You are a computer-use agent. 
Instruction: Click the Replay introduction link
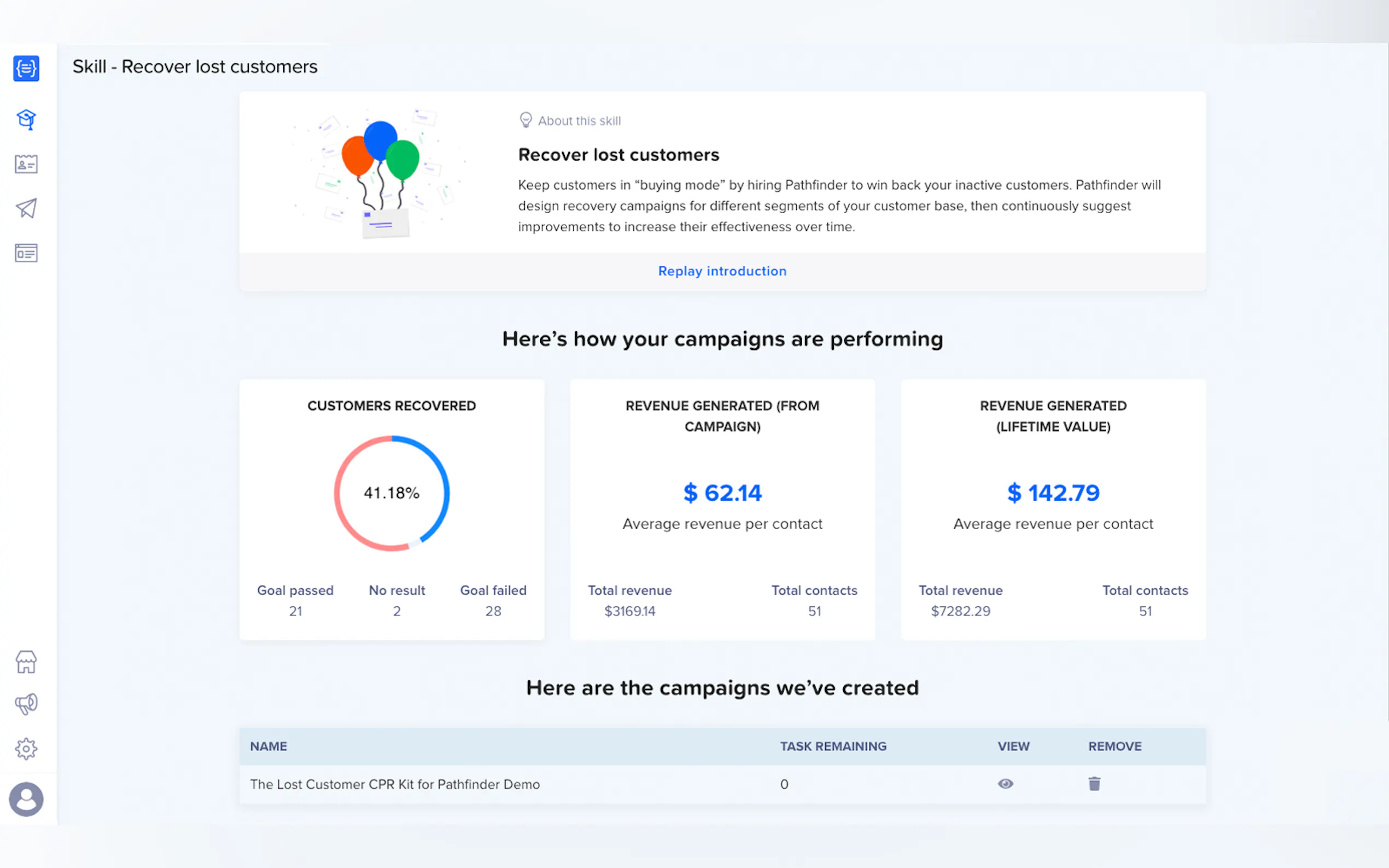pyautogui.click(x=722, y=271)
